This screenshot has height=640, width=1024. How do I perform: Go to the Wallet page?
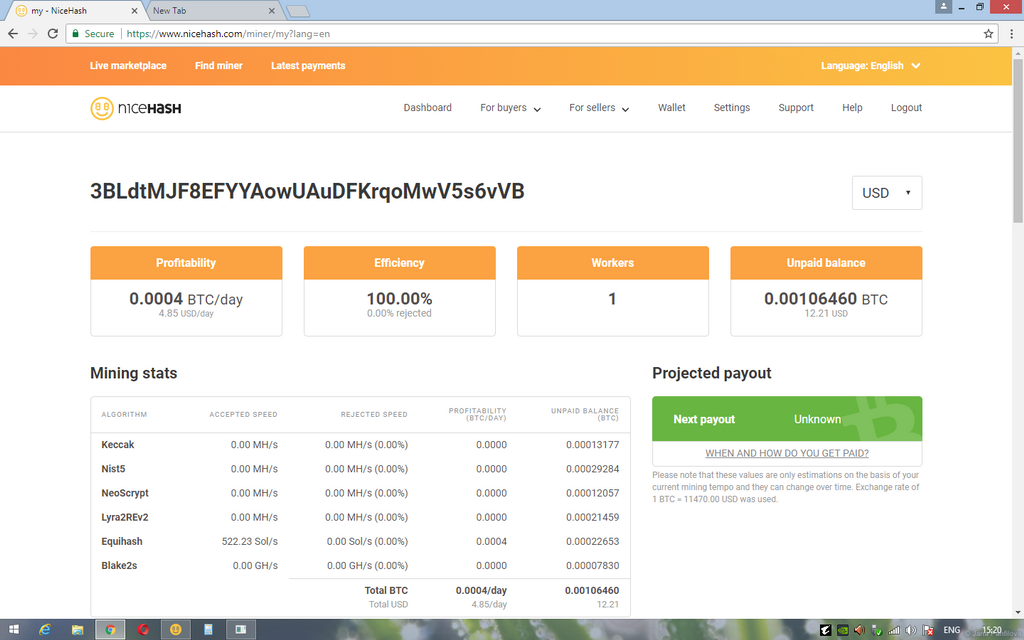coord(671,108)
